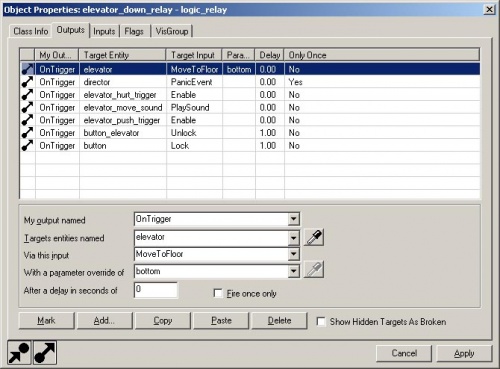This screenshot has height=369, width=500.
Task: Click the MoveToFloor cell in selected row
Action: click(x=194, y=69)
